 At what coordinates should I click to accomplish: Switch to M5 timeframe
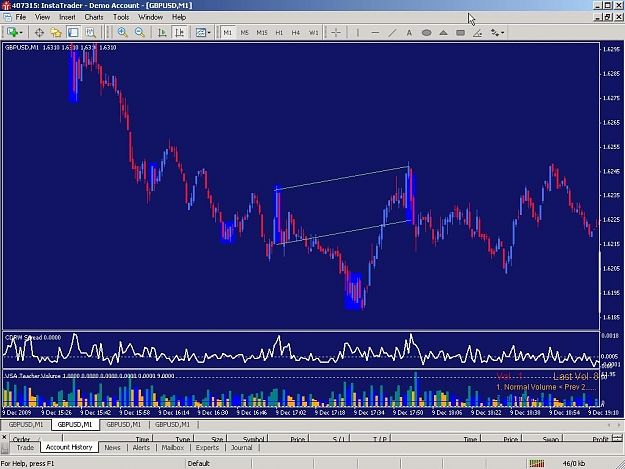244,33
